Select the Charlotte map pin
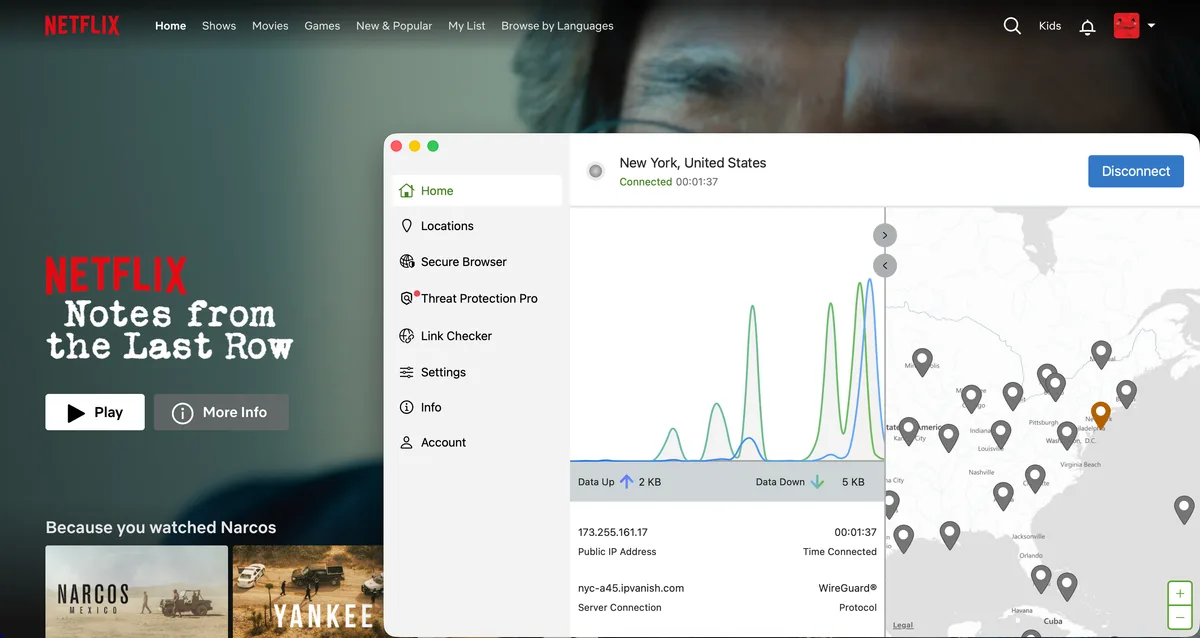 click(x=1035, y=477)
